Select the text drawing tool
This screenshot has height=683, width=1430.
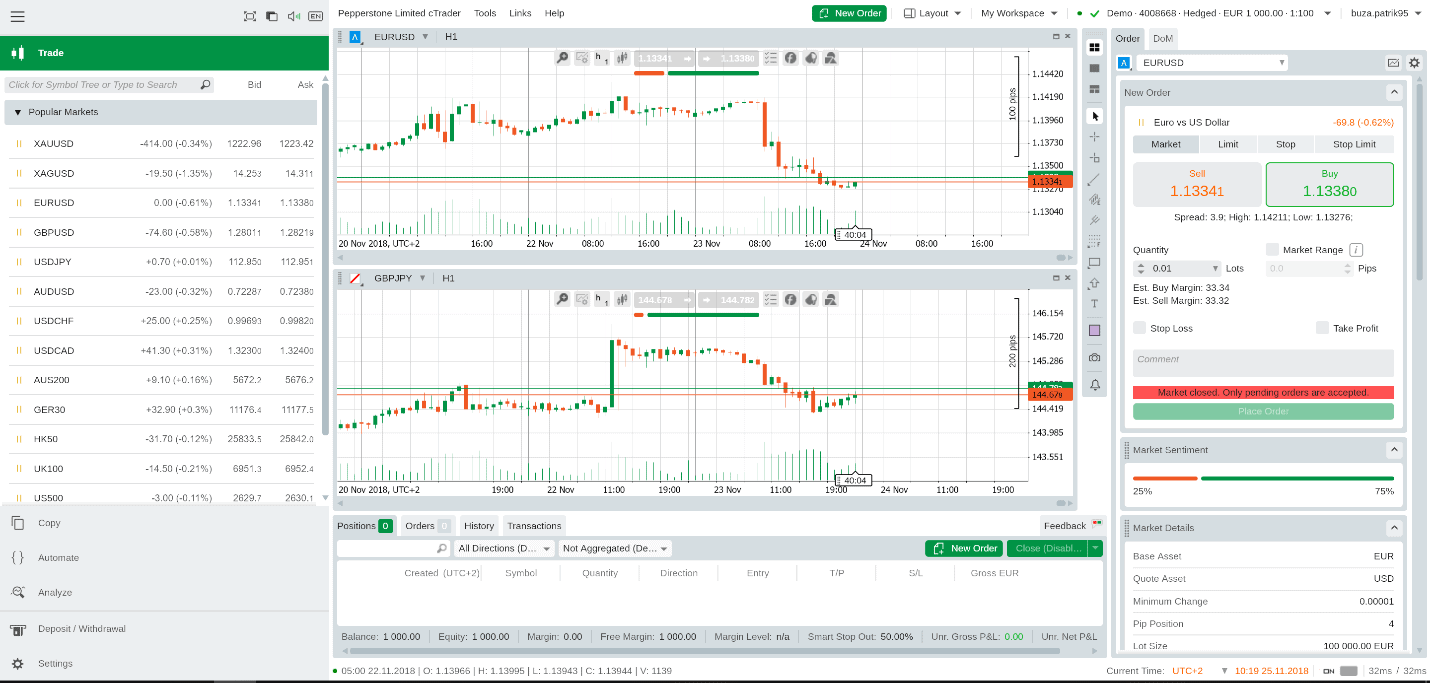pos(1095,304)
